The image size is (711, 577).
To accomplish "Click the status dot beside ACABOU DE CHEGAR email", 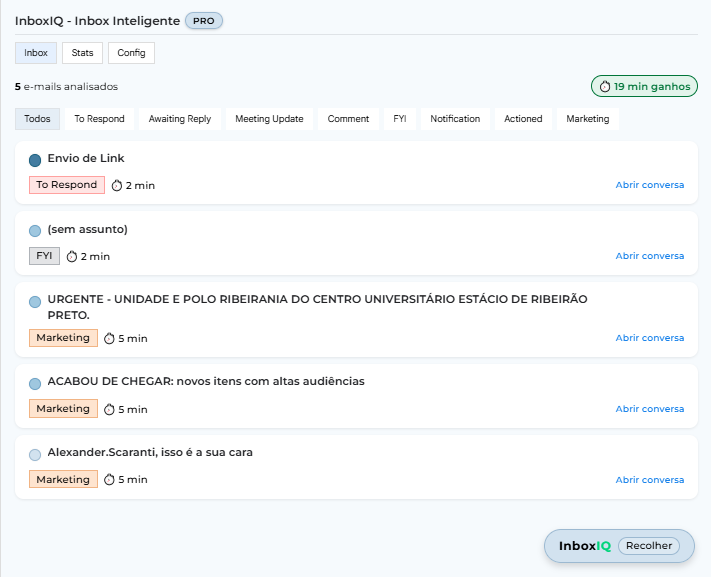I will 35,383.
